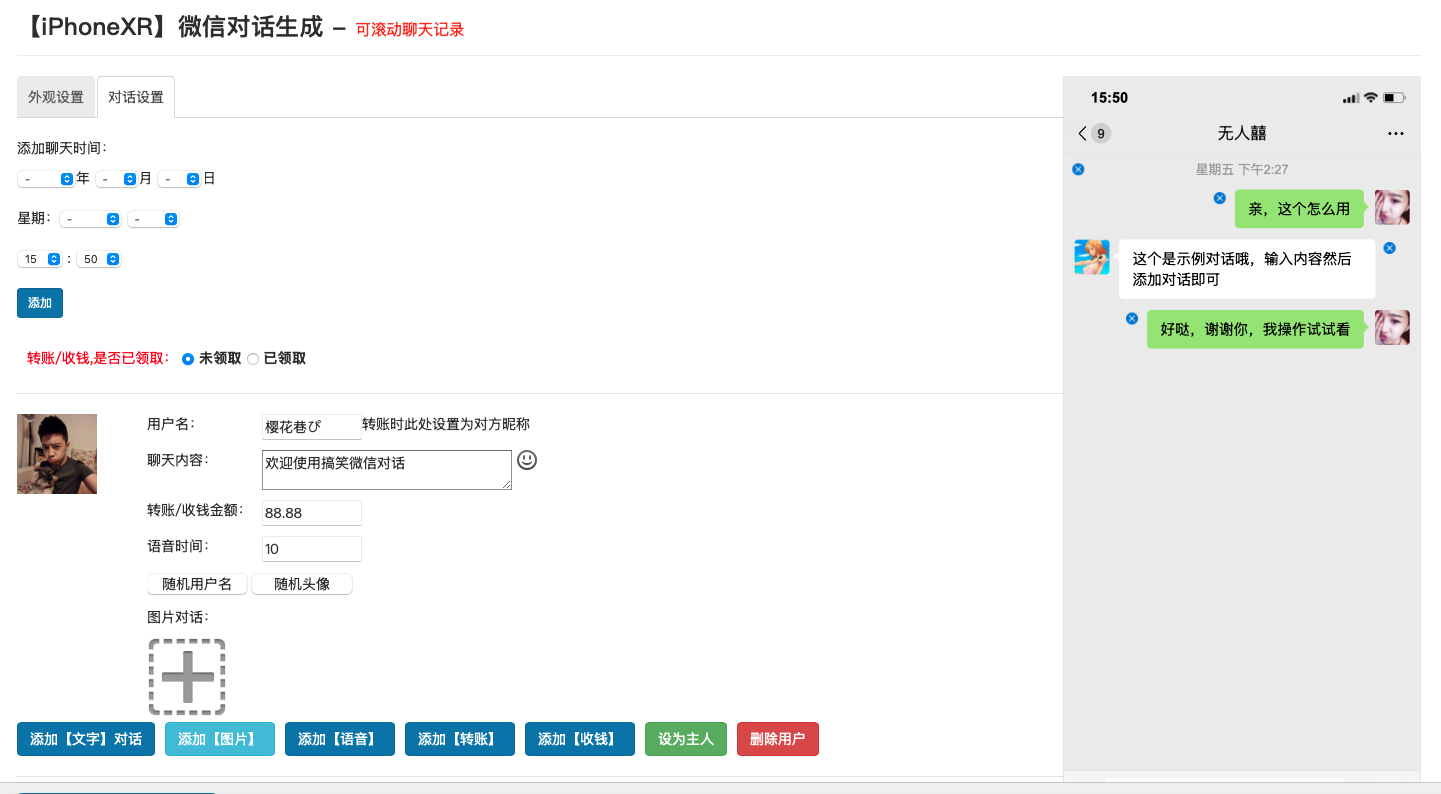This screenshot has height=794, width=1441.
Task: Focus the 用户名 input field
Action: point(312,427)
